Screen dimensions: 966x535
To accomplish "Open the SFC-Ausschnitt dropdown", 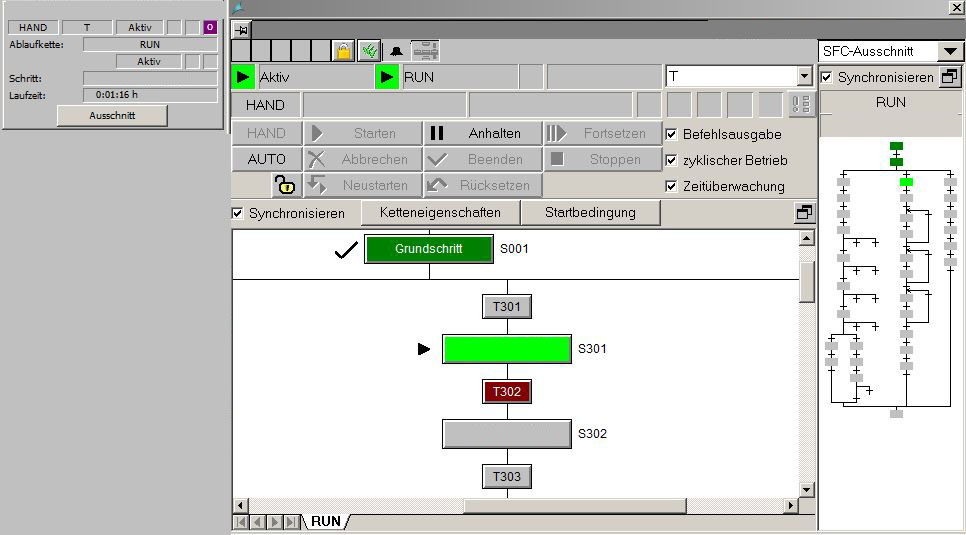I will coord(950,51).
